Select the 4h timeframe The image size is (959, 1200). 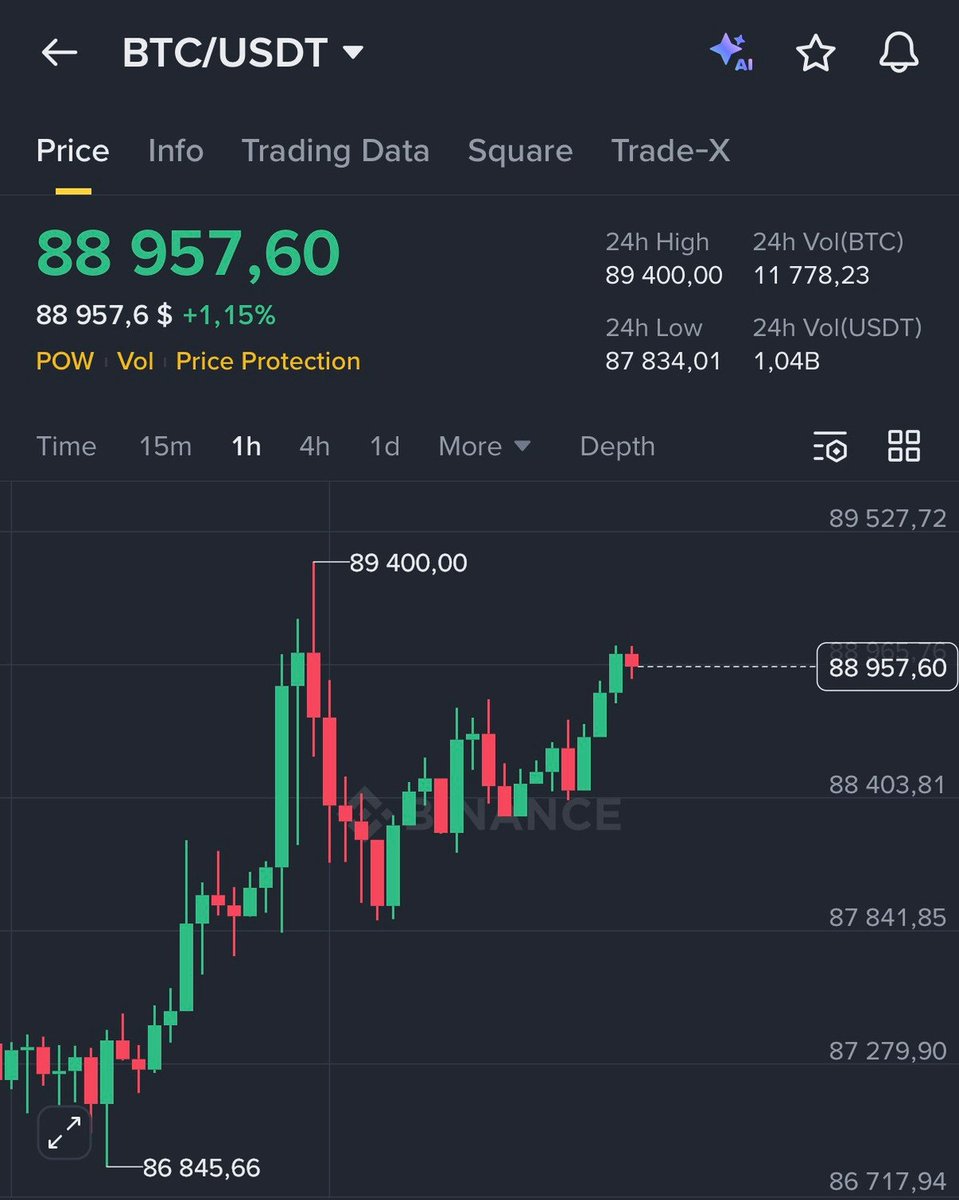point(314,446)
